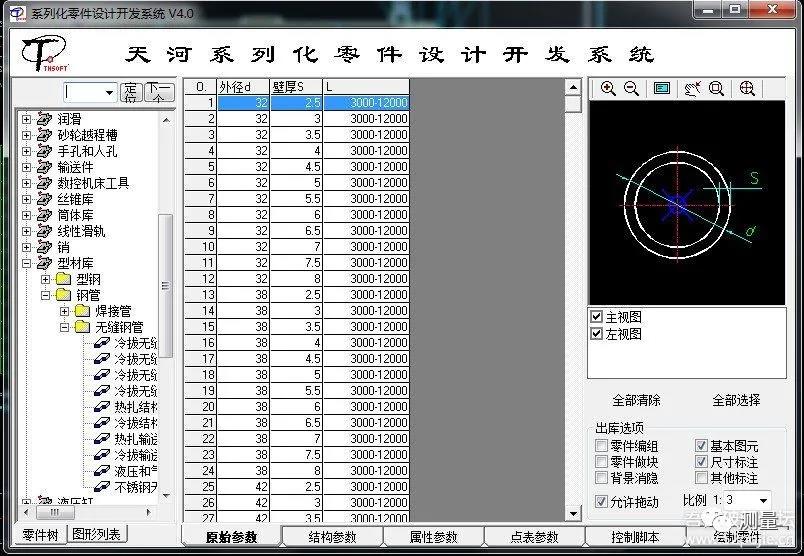The image size is (804, 556).
Task: Enable the 背景消隐 option
Action: [601, 478]
